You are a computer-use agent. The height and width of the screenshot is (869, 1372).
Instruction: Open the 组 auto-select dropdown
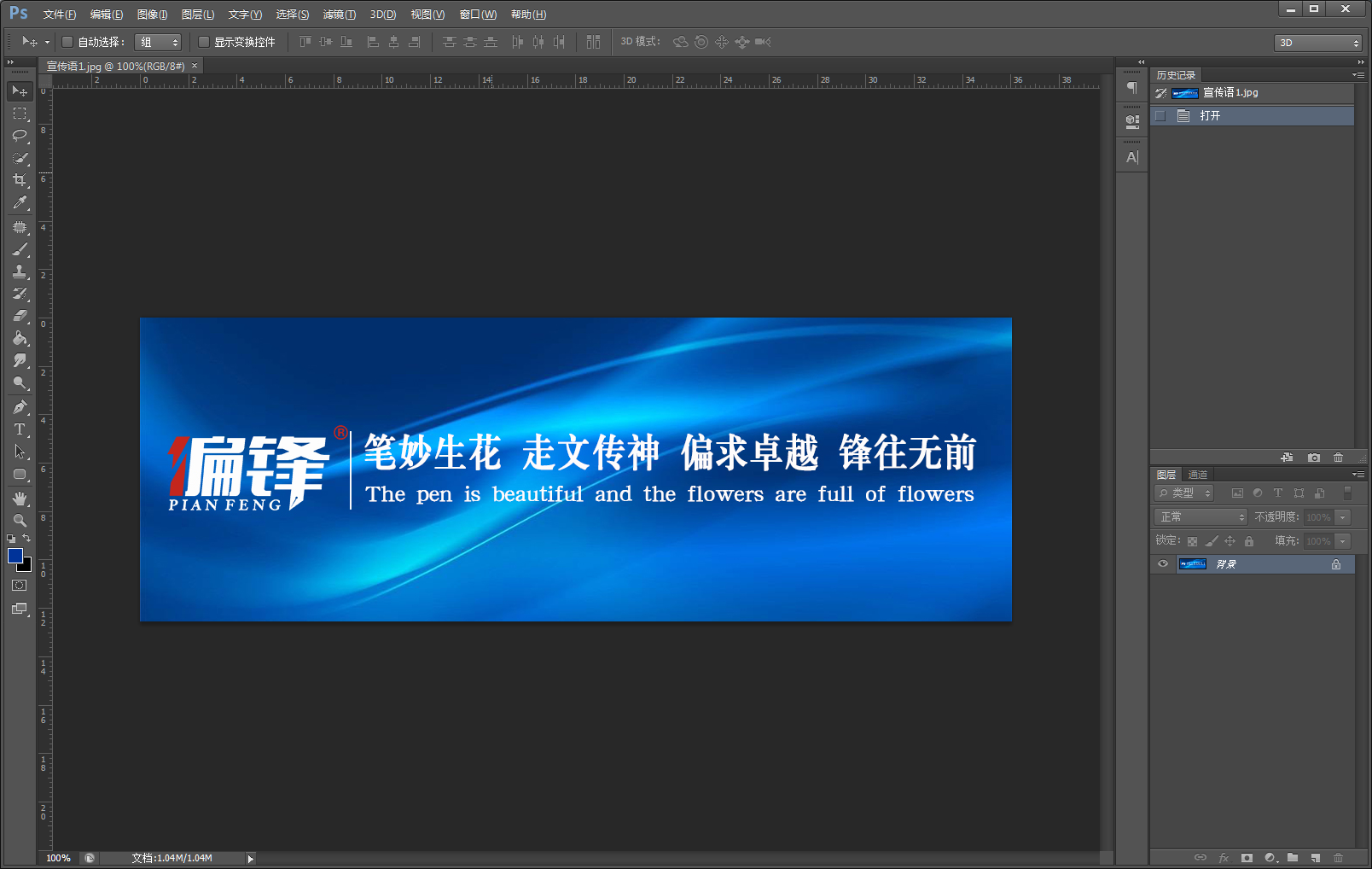click(x=158, y=42)
